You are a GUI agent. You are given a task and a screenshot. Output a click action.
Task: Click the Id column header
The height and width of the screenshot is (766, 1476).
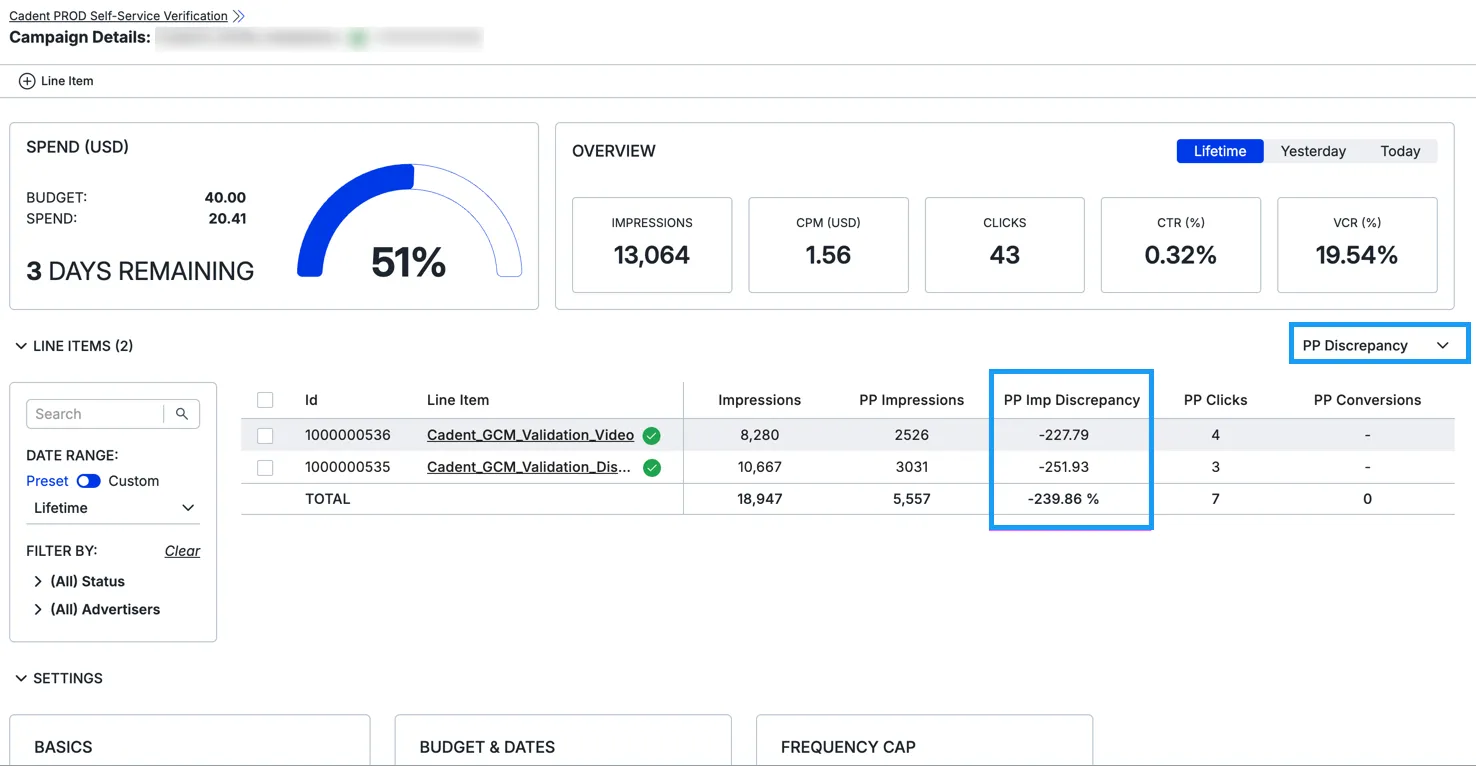pyautogui.click(x=311, y=400)
